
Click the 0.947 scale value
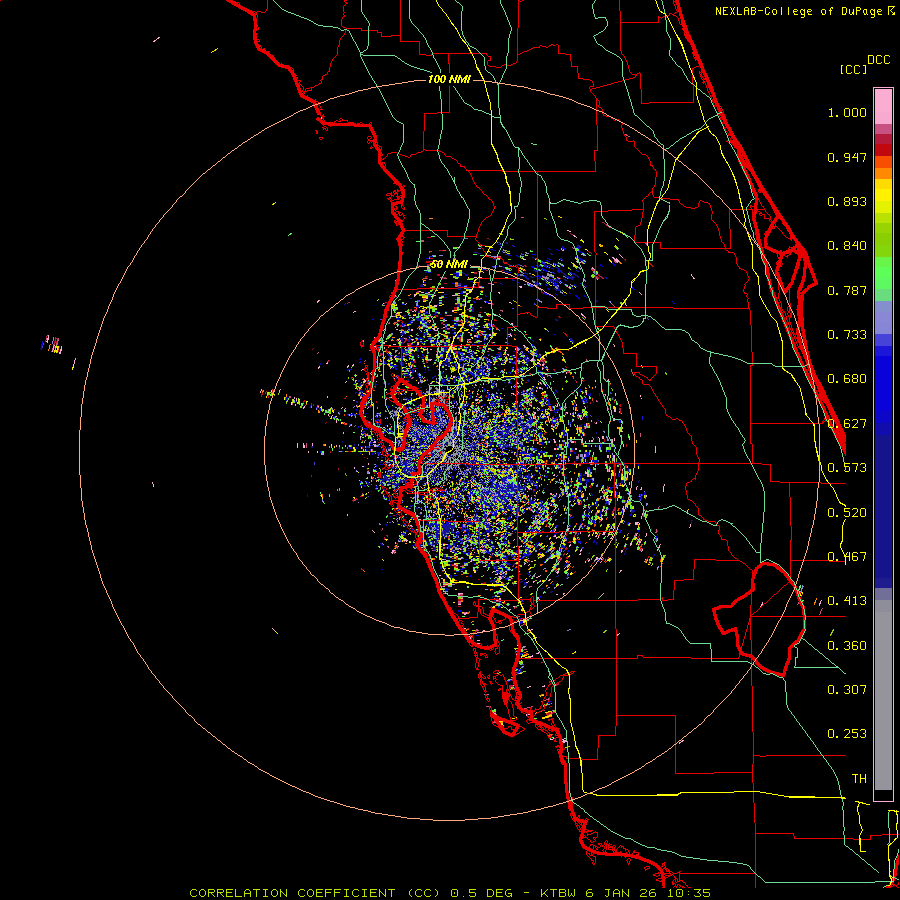pyautogui.click(x=847, y=157)
